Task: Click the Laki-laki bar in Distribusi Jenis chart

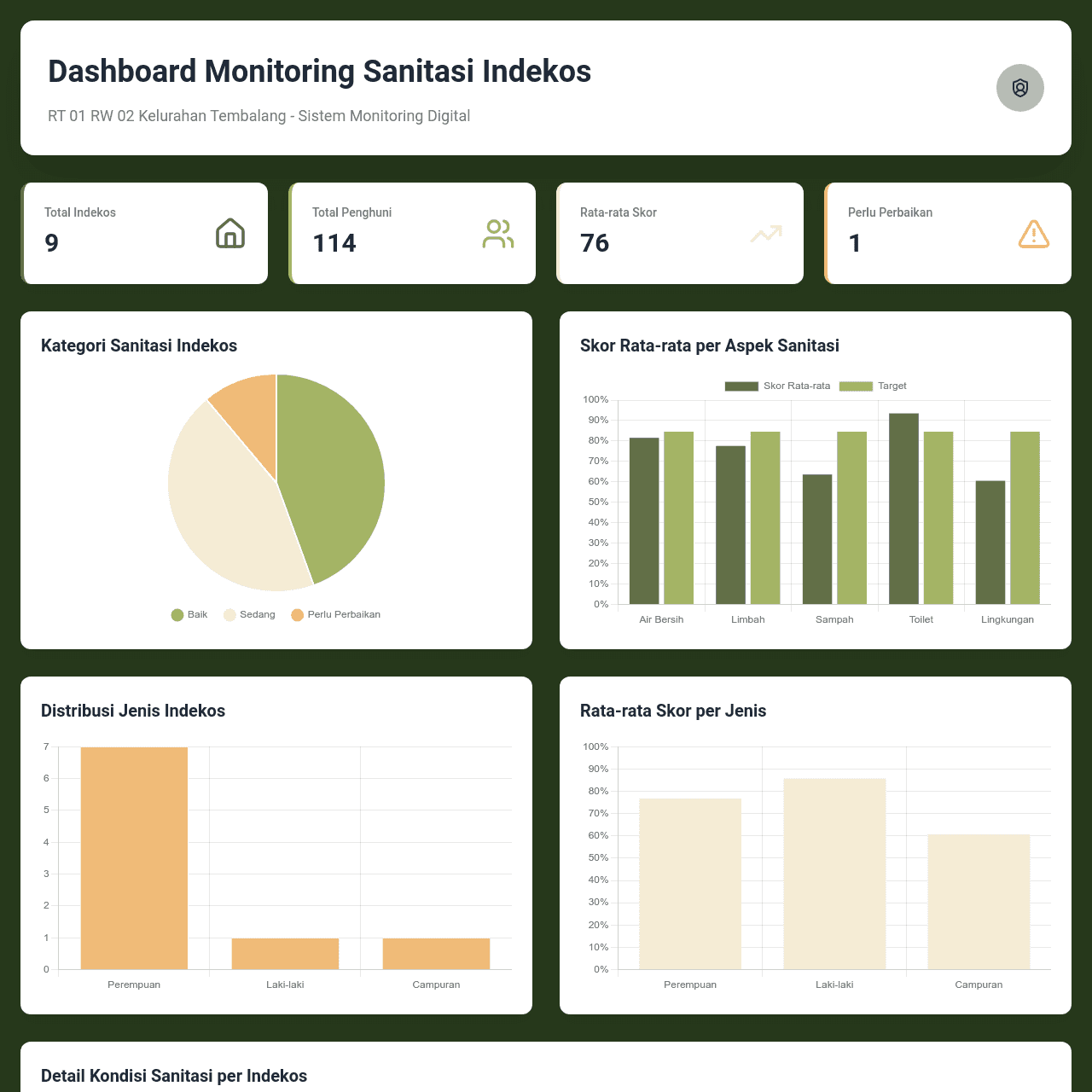Action: 285,954
